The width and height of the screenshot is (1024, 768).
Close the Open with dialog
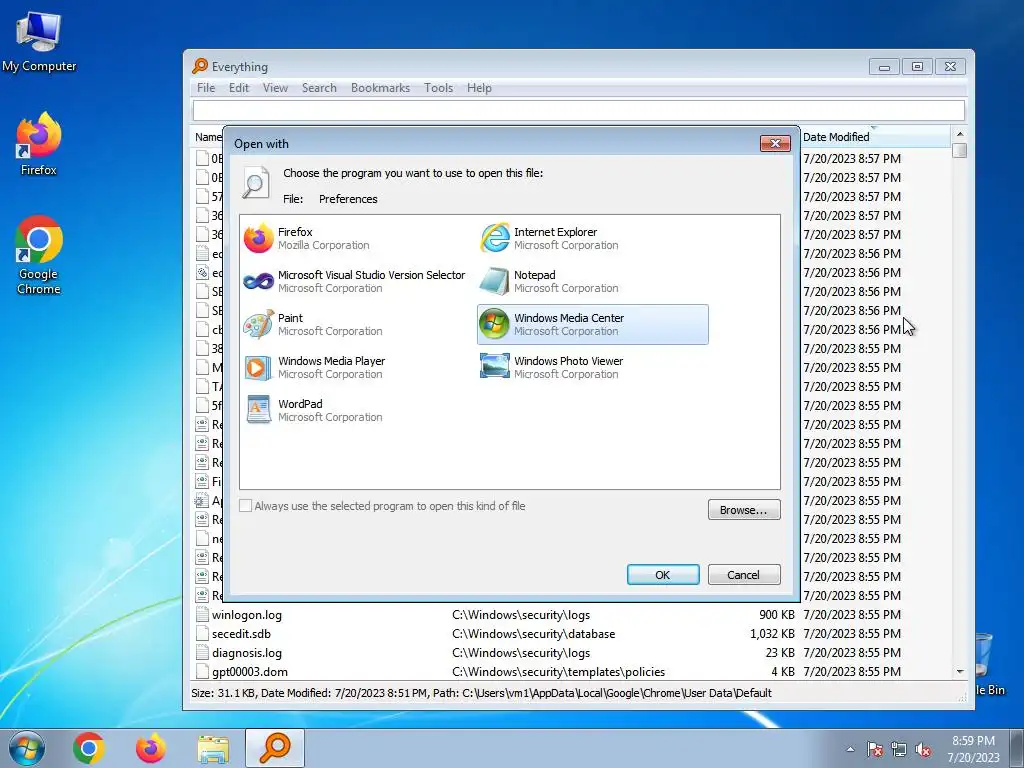tap(775, 143)
